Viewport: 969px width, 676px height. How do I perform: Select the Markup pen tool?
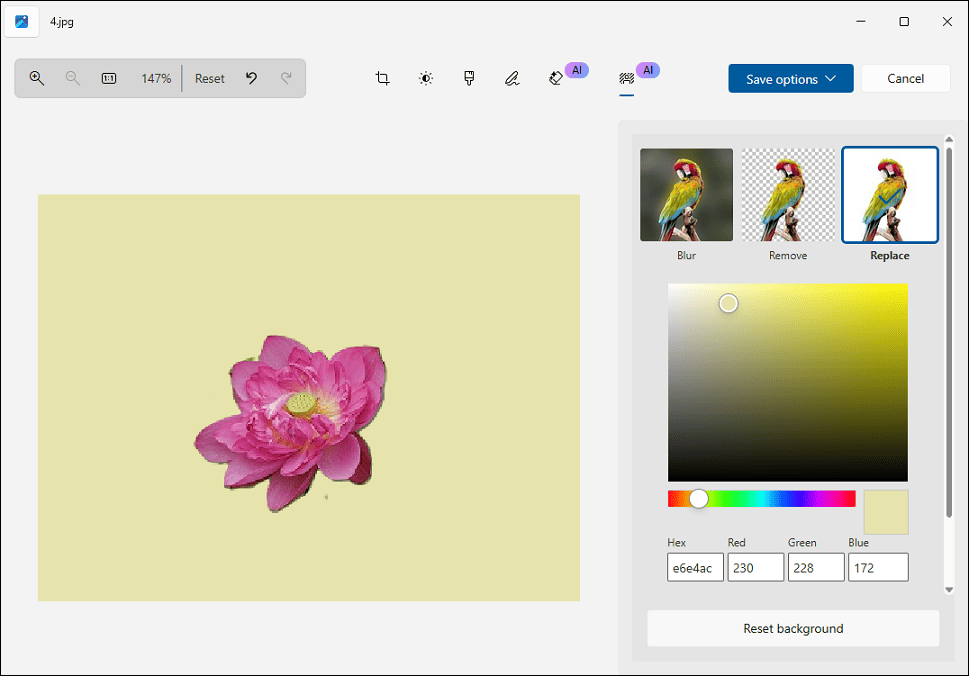pyautogui.click(x=511, y=78)
